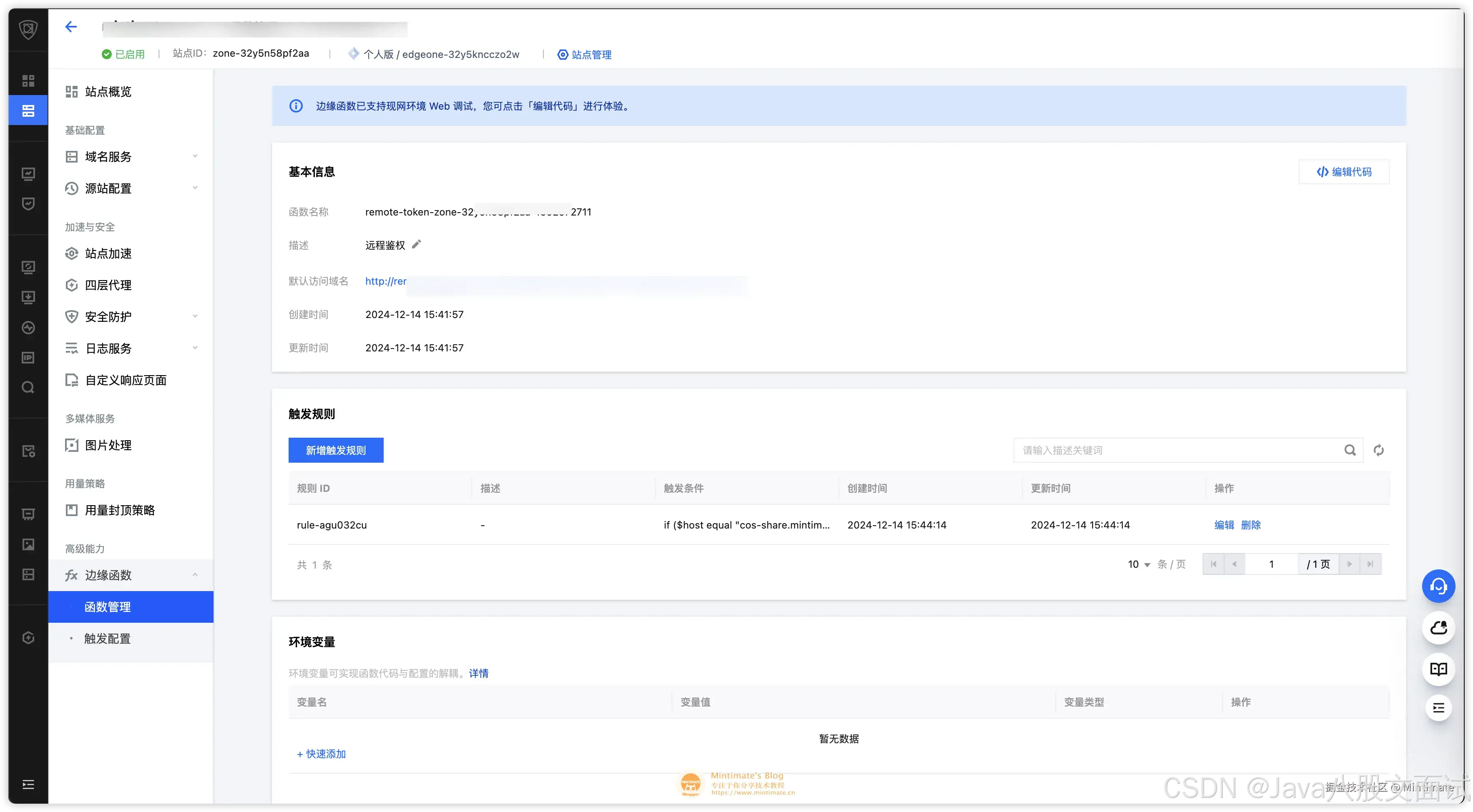Select the highlighted site list icon in the dark sidebar

tap(28, 111)
